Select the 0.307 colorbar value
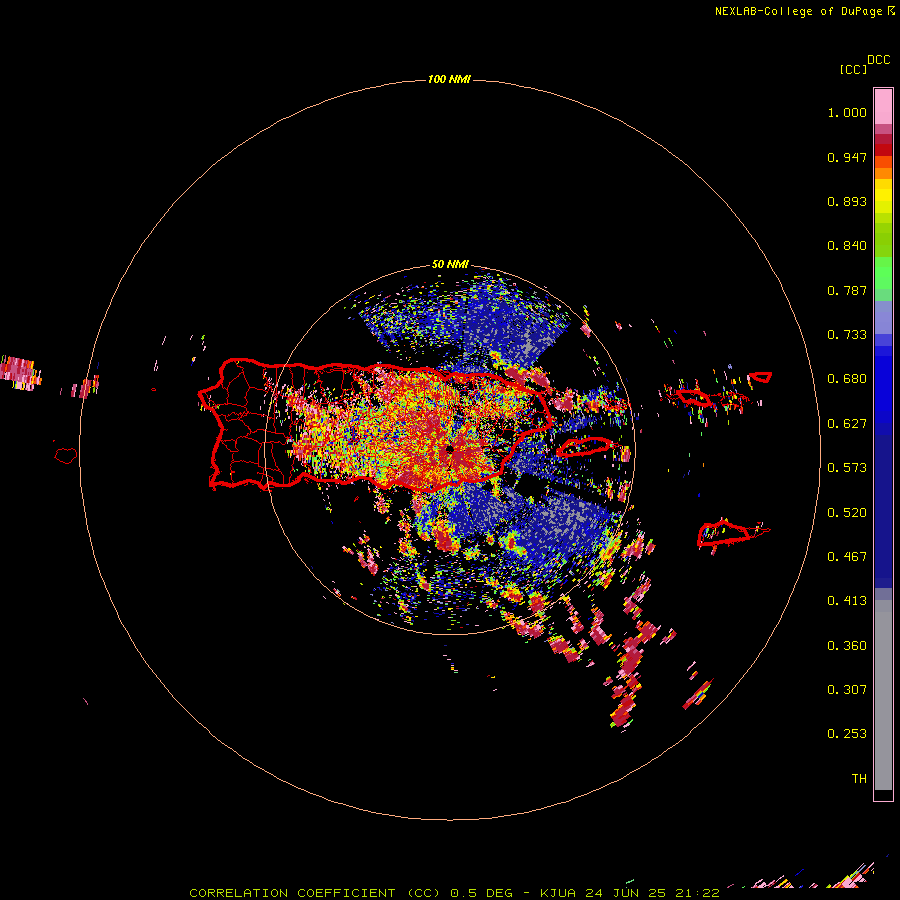This screenshot has width=900, height=900. pos(847,689)
